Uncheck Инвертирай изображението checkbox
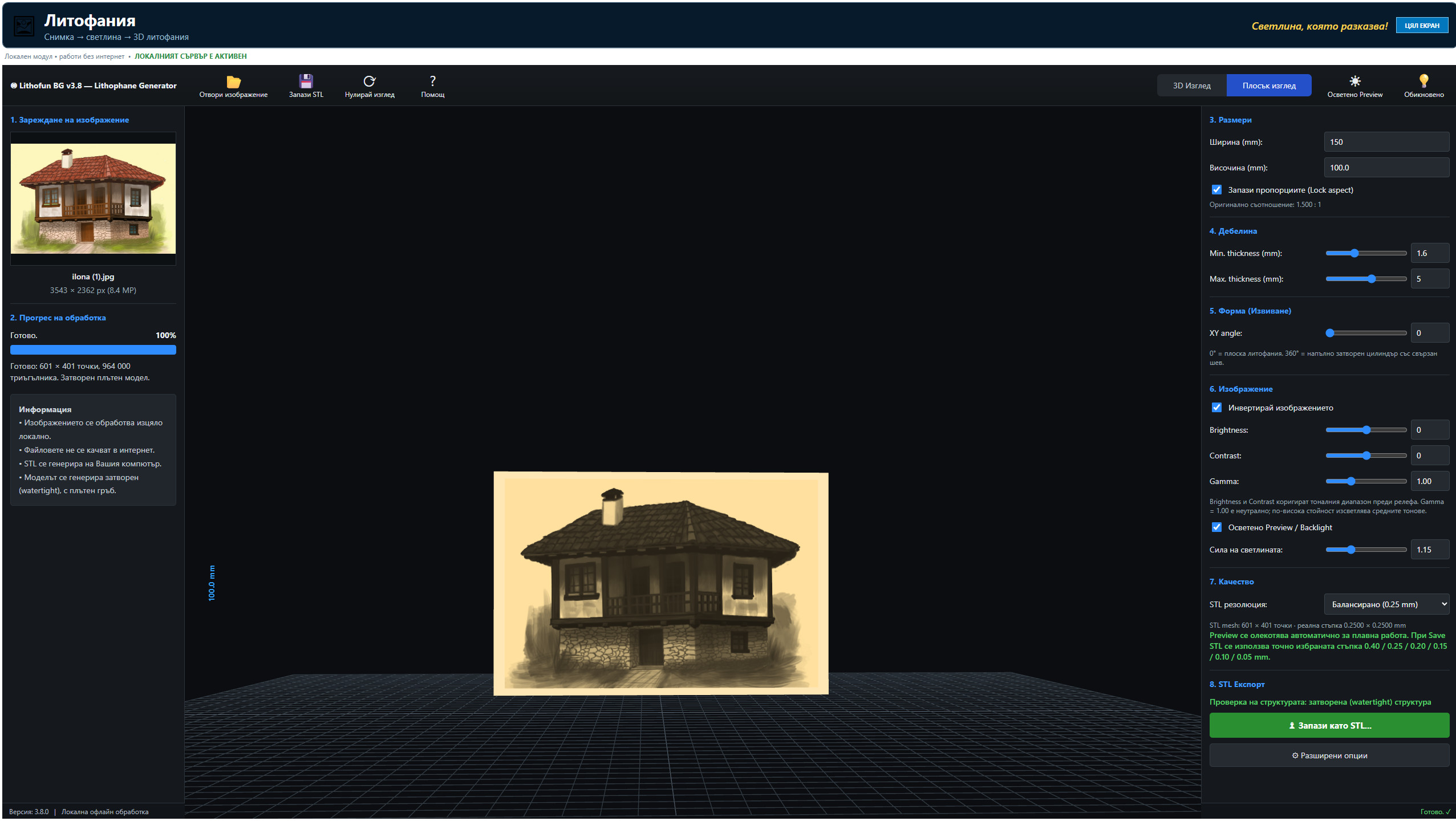 click(1216, 408)
